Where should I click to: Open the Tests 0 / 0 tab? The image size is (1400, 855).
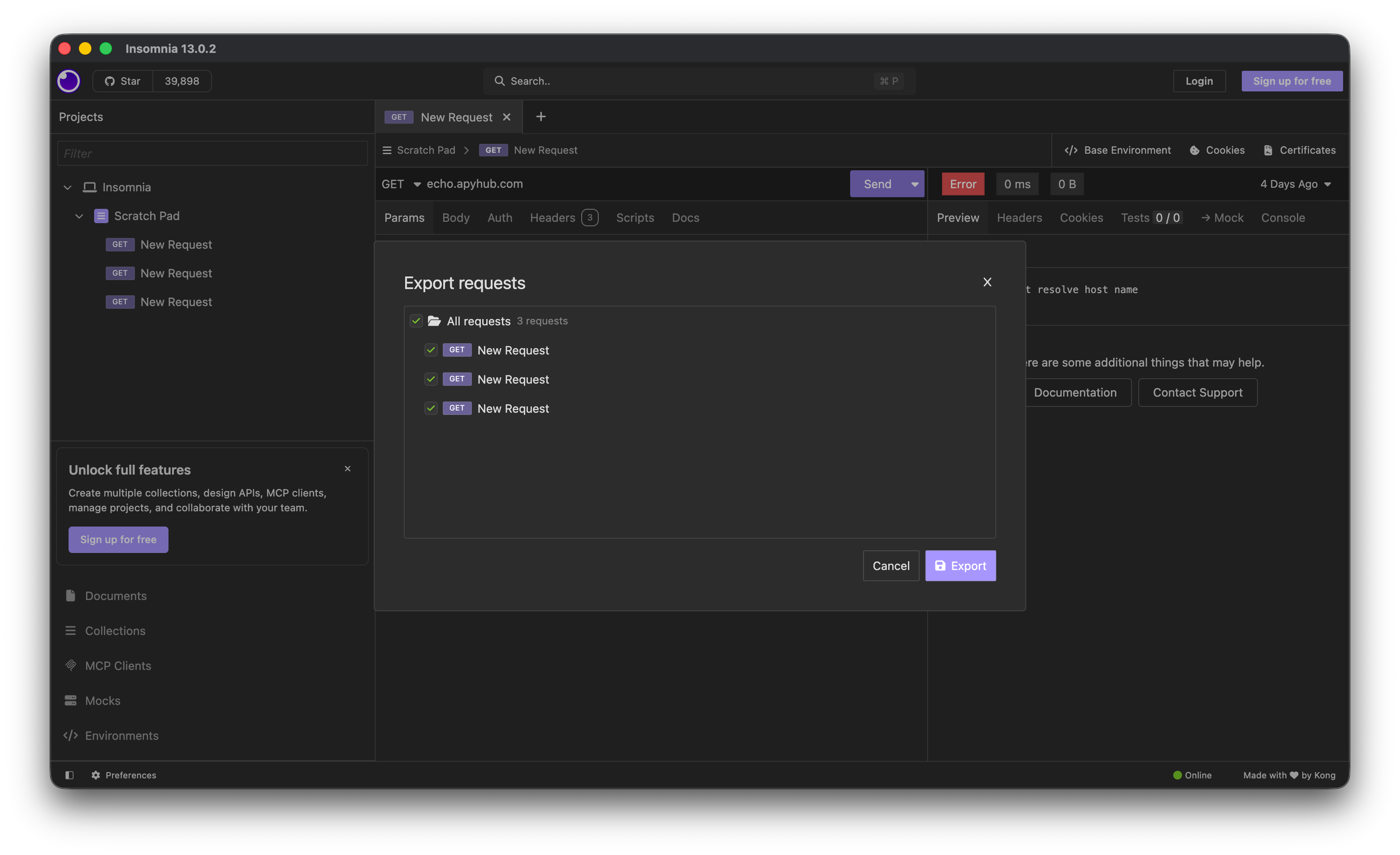pyautogui.click(x=1152, y=218)
